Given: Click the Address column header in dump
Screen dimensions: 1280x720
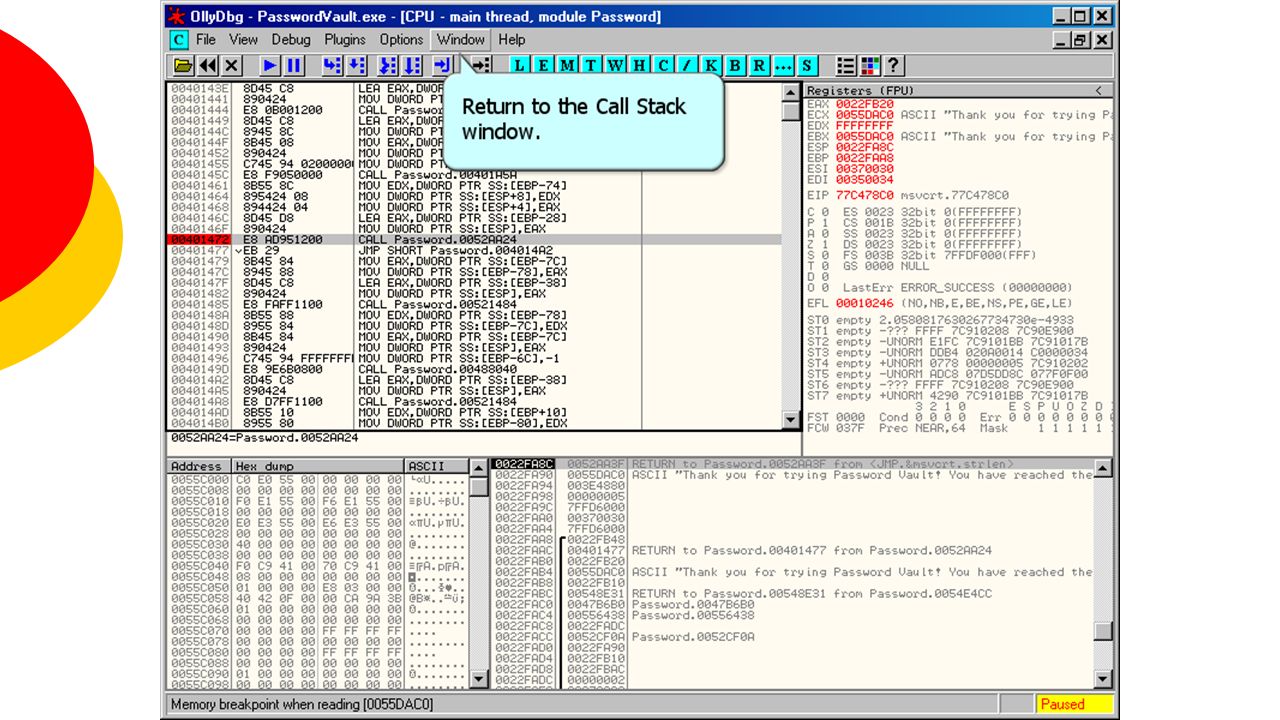Looking at the screenshot, I should coord(197,466).
